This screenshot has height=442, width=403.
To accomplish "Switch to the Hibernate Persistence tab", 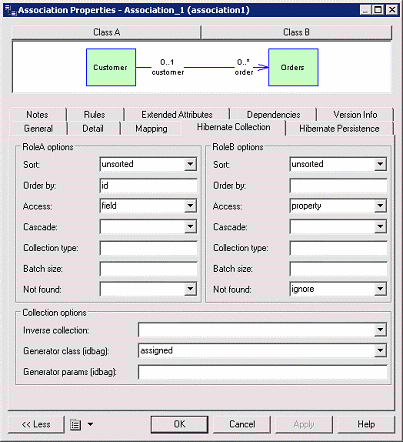I will click(x=339, y=129).
